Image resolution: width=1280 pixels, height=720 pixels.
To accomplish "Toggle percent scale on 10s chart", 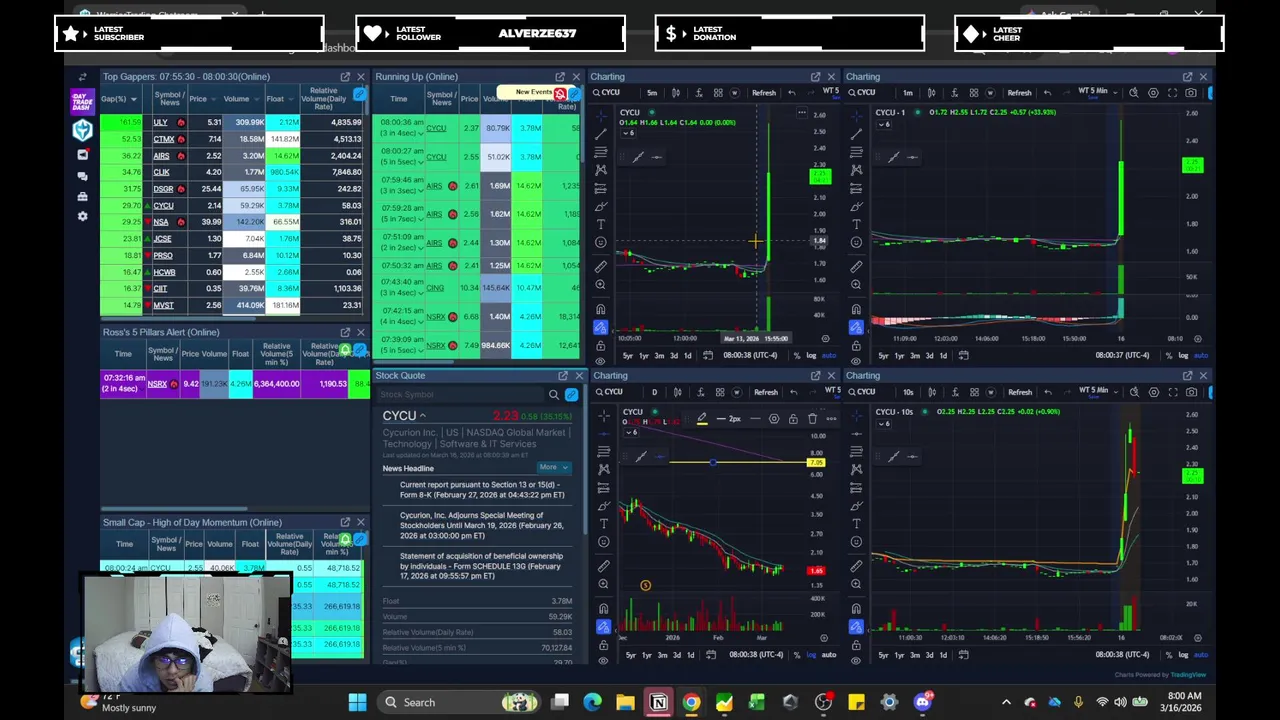I will click(x=1168, y=655).
